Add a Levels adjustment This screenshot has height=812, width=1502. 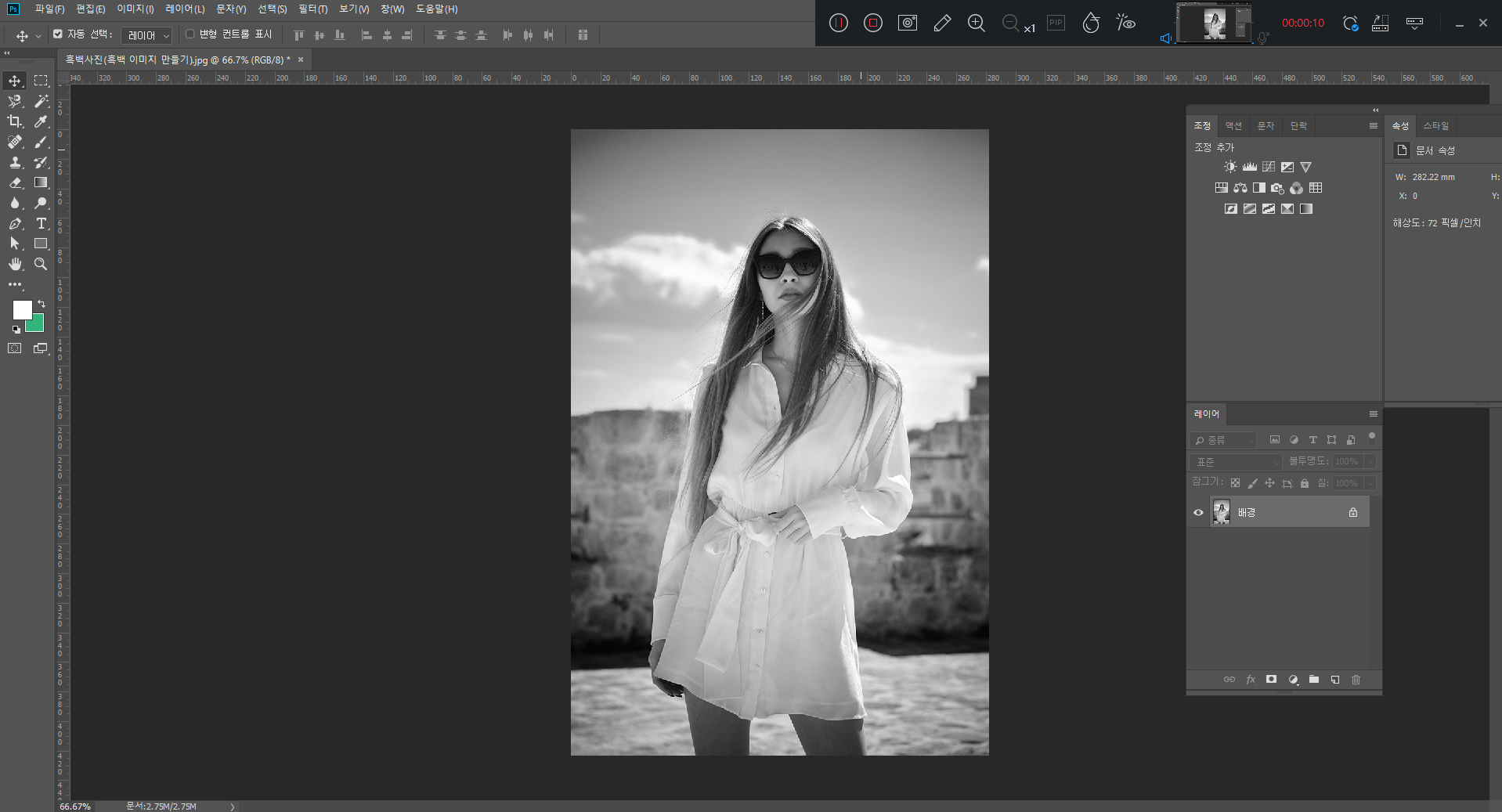point(1249,167)
